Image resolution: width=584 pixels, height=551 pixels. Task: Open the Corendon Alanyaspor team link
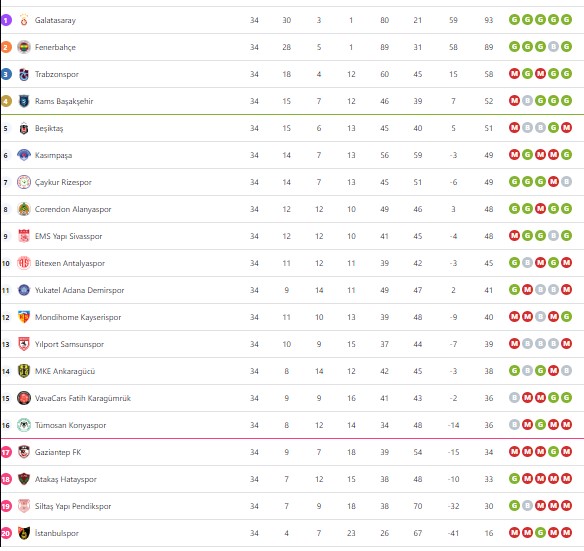click(73, 209)
